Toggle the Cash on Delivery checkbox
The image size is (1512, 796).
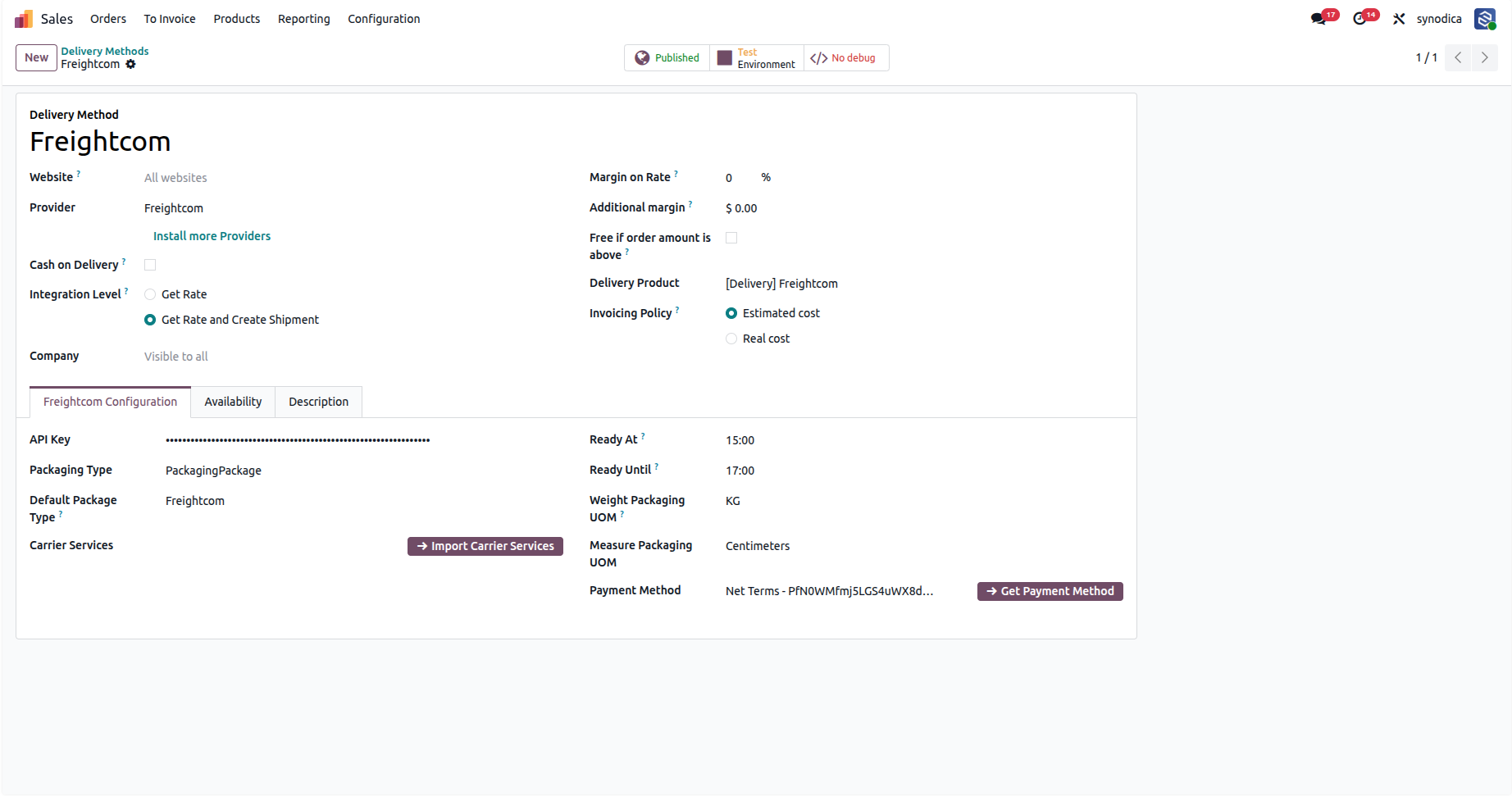[150, 265]
